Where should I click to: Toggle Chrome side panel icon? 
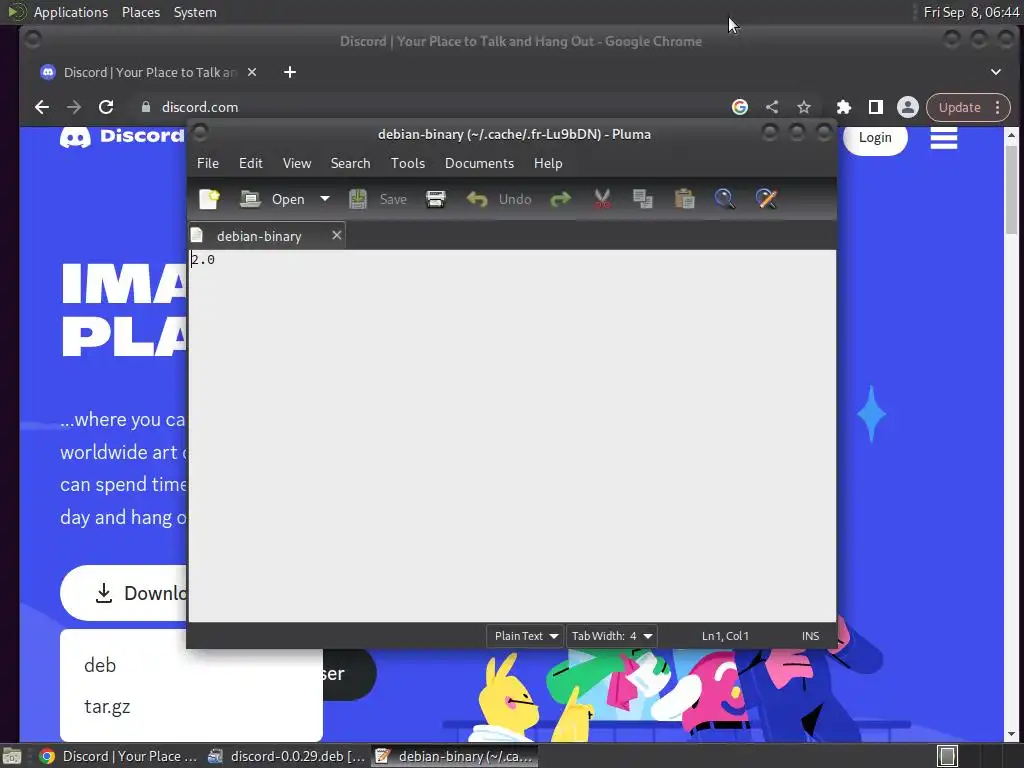876,107
